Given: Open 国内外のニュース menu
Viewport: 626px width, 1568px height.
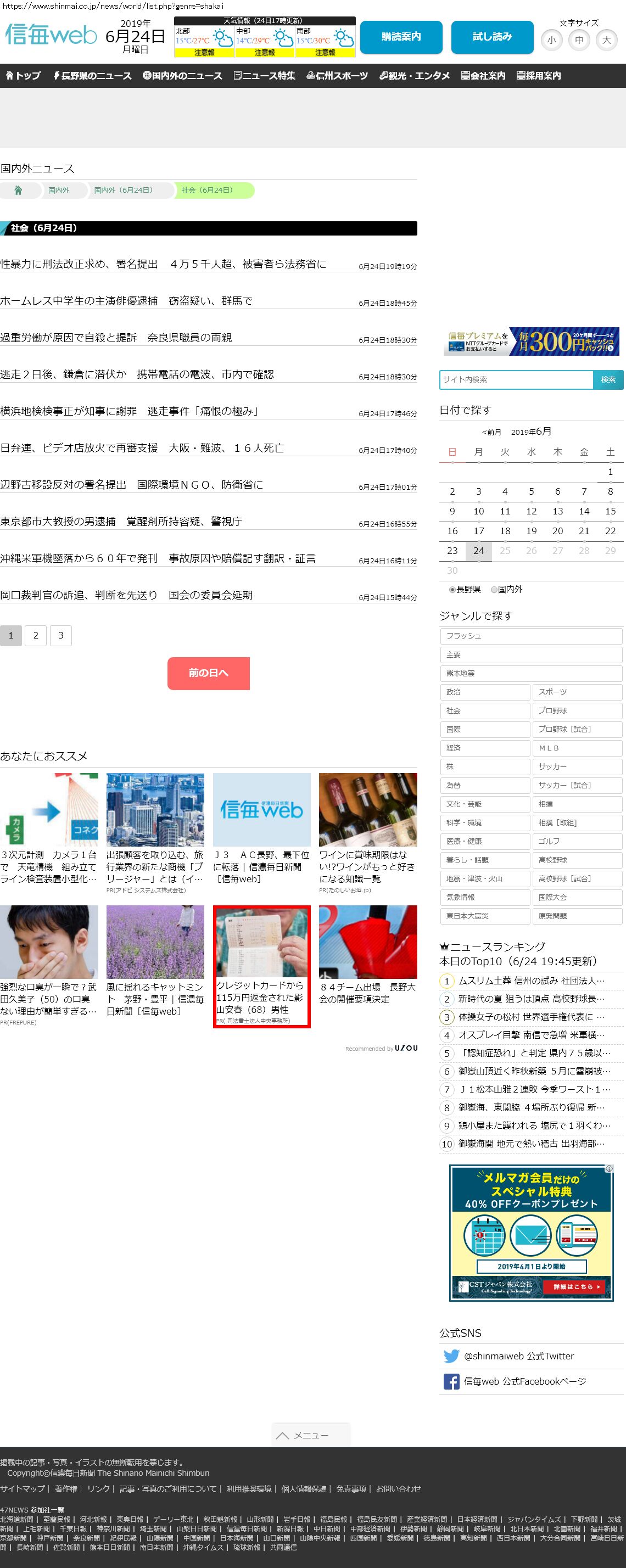Looking at the screenshot, I should click(x=183, y=75).
